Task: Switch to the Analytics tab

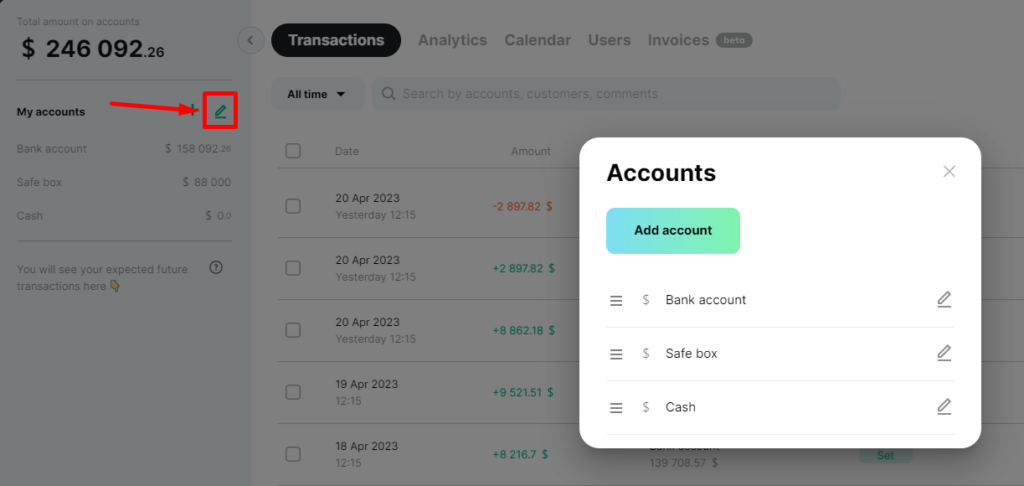Action: [x=453, y=40]
